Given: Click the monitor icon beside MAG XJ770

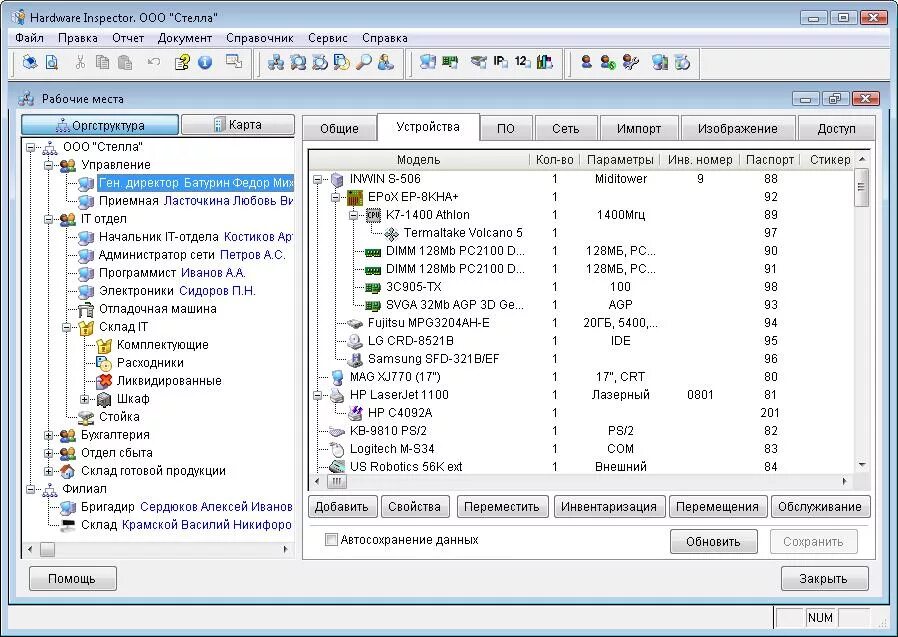Looking at the screenshot, I should (337, 377).
